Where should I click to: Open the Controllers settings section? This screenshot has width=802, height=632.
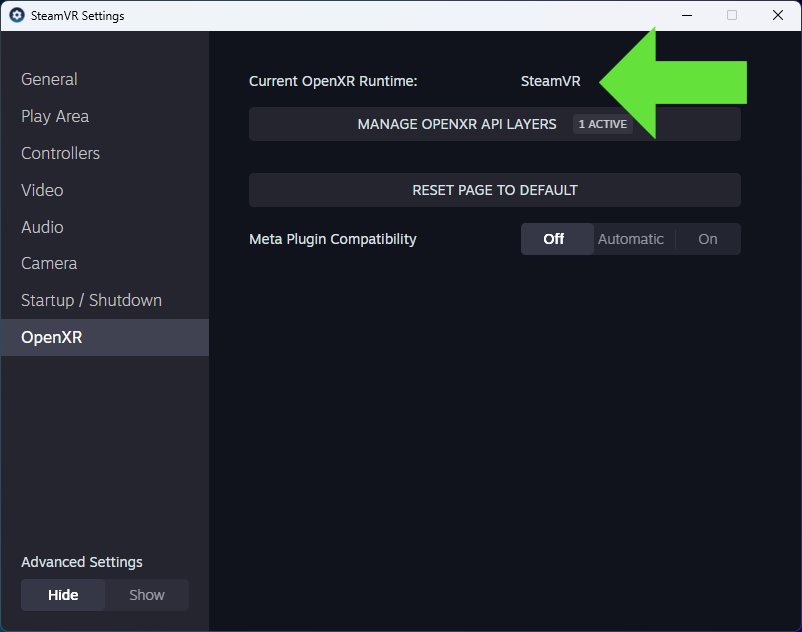tap(60, 153)
